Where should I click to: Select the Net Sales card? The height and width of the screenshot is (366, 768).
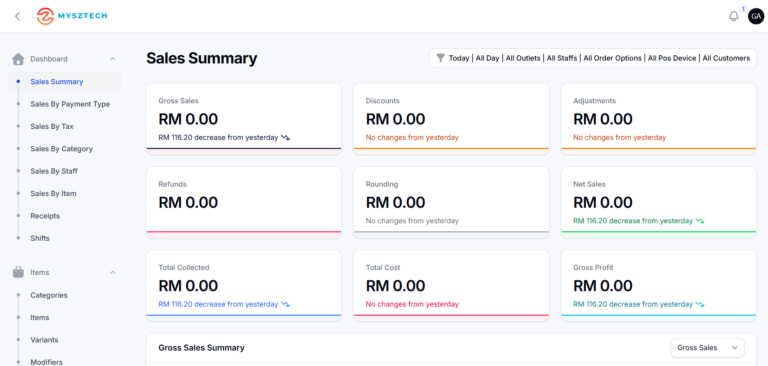click(658, 202)
